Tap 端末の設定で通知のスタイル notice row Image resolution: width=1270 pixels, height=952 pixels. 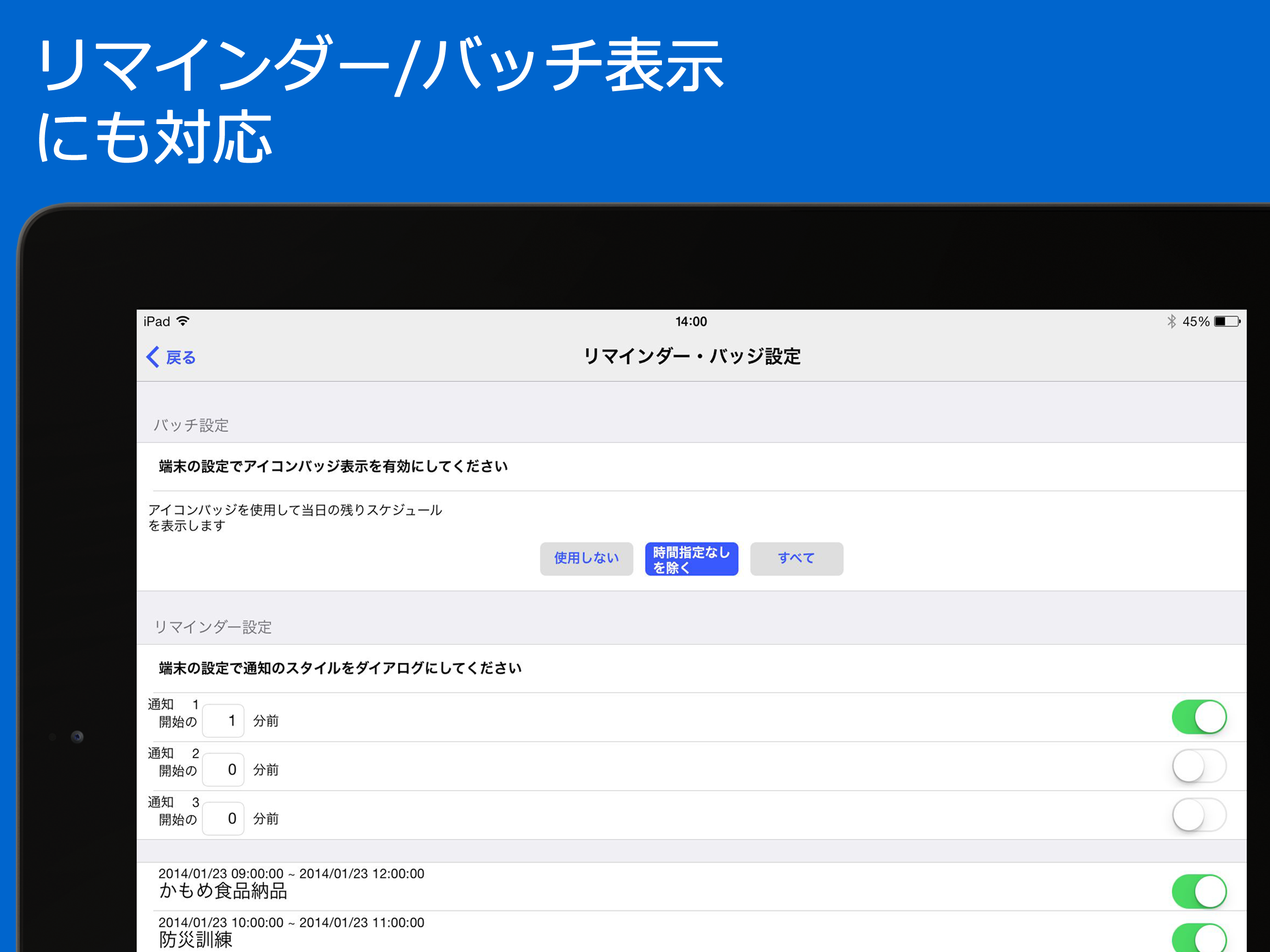[691, 668]
